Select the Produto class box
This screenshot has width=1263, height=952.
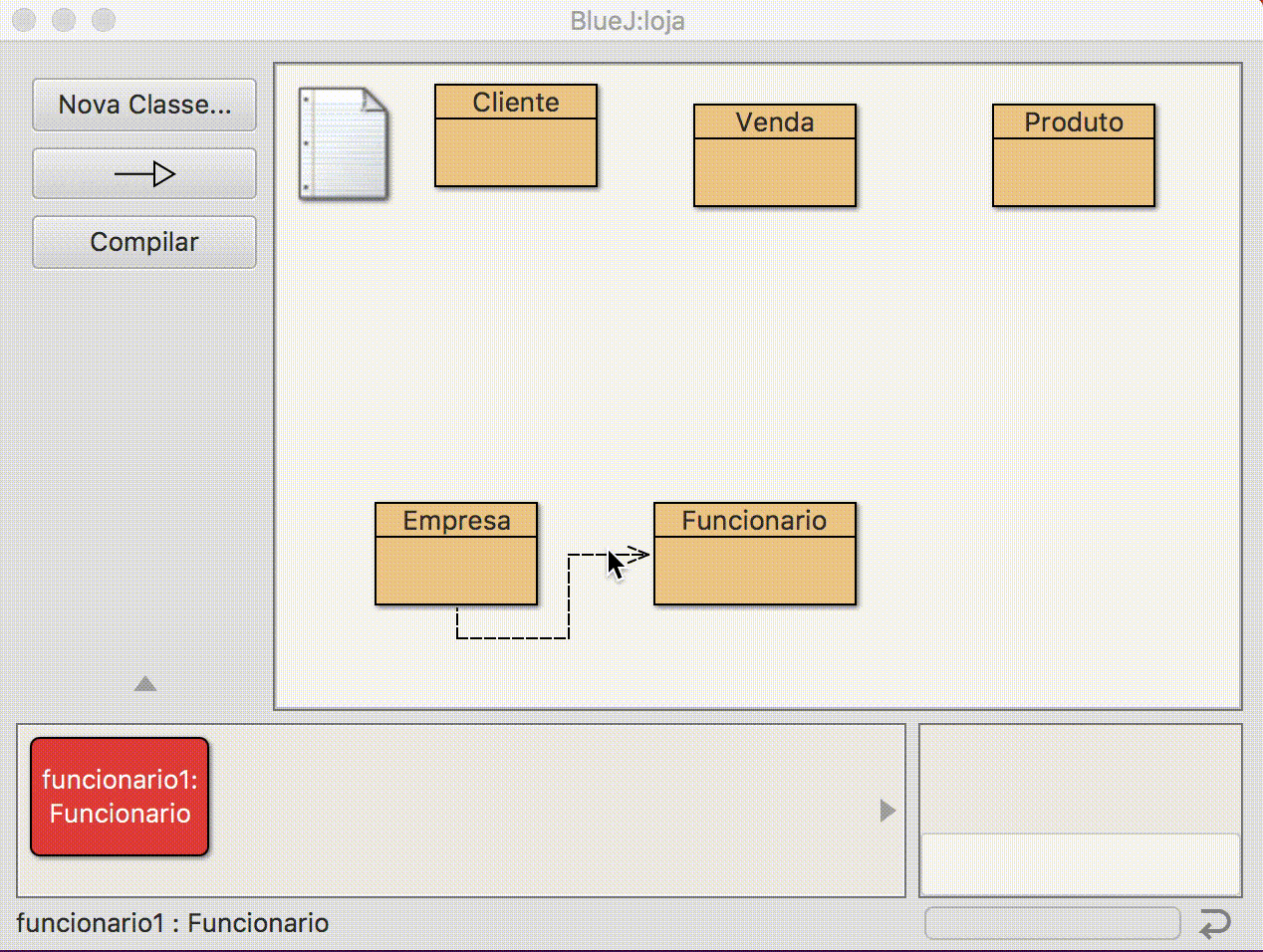coord(1073,156)
